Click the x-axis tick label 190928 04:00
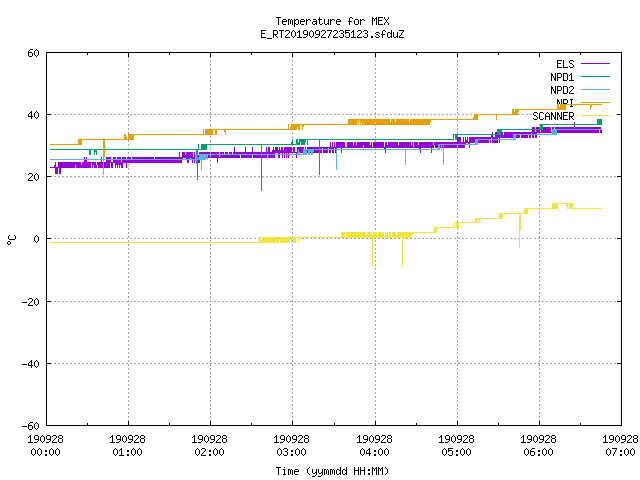The image size is (640, 480). point(374,446)
